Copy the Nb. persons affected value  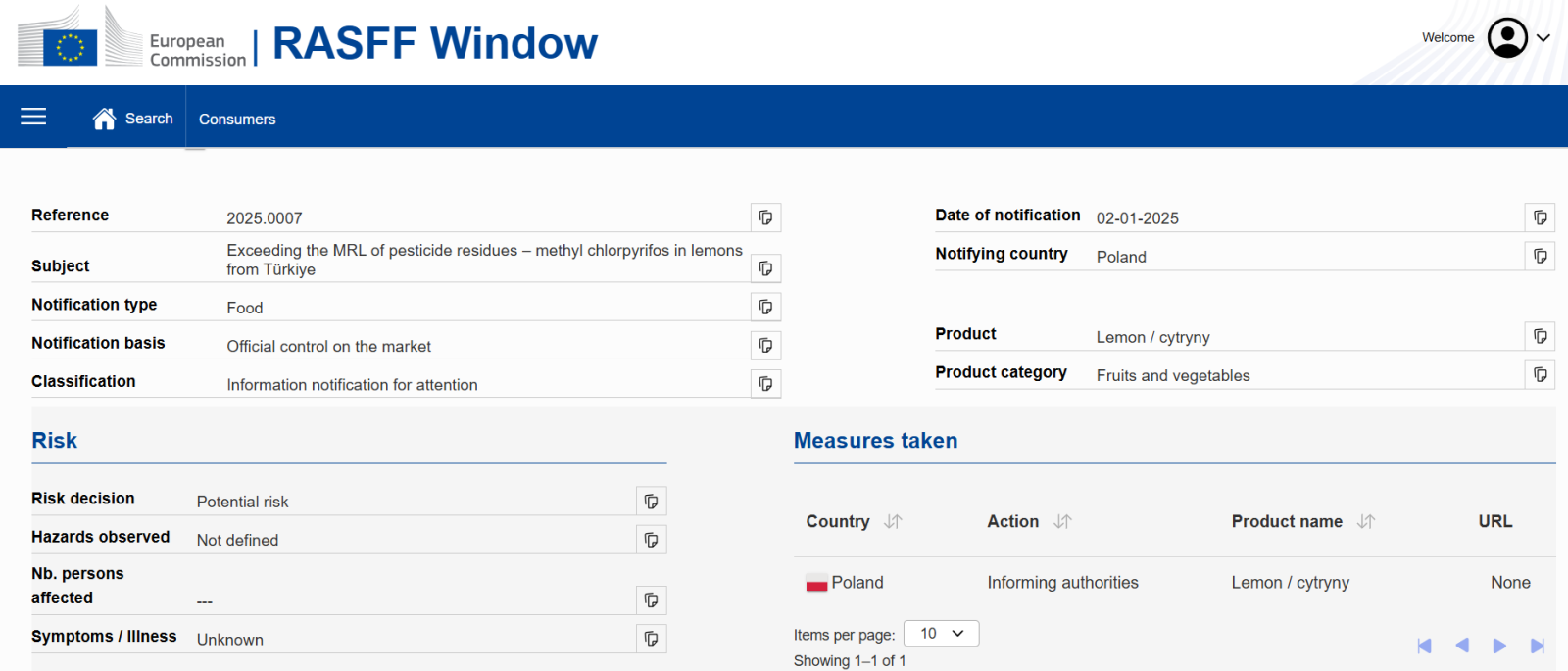[652, 600]
